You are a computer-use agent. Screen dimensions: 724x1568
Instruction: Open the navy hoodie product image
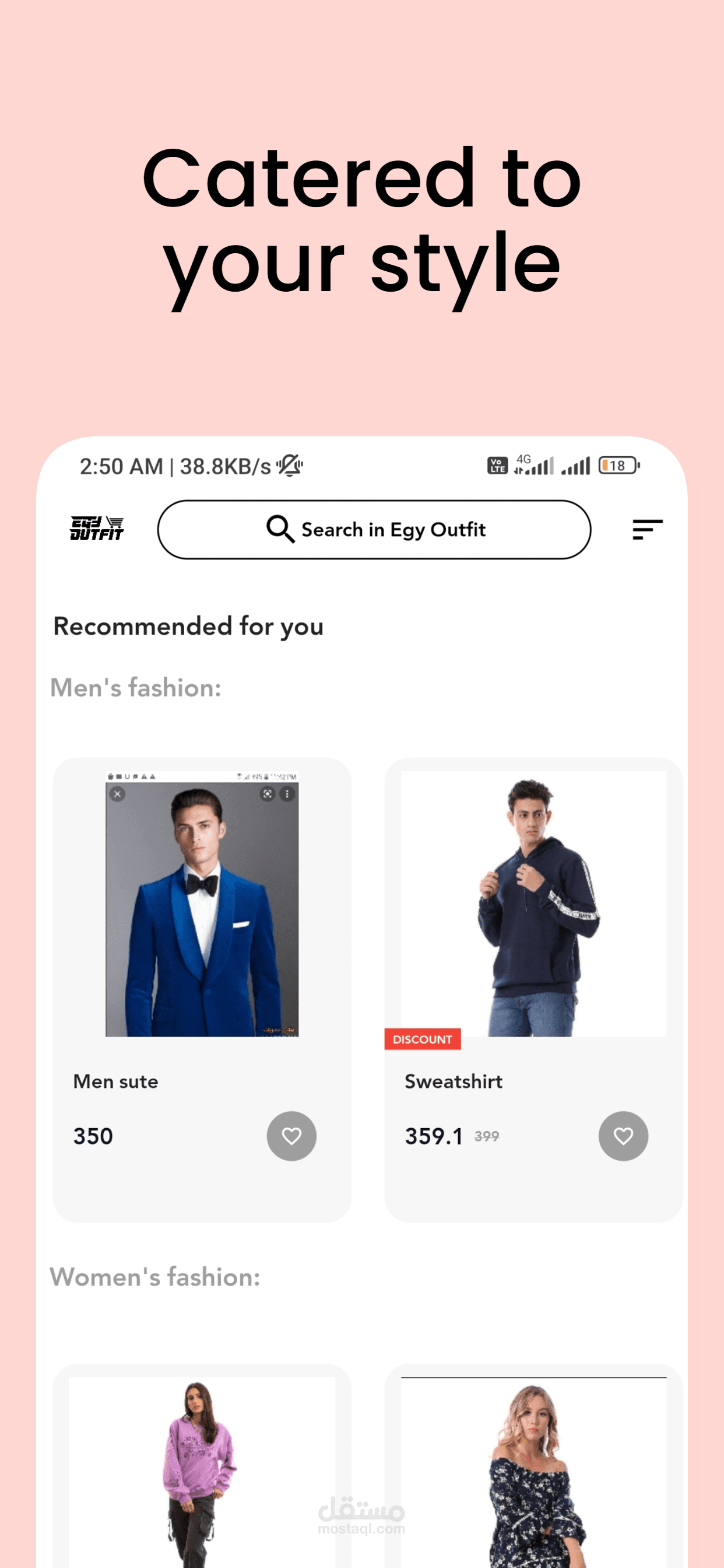point(533,904)
